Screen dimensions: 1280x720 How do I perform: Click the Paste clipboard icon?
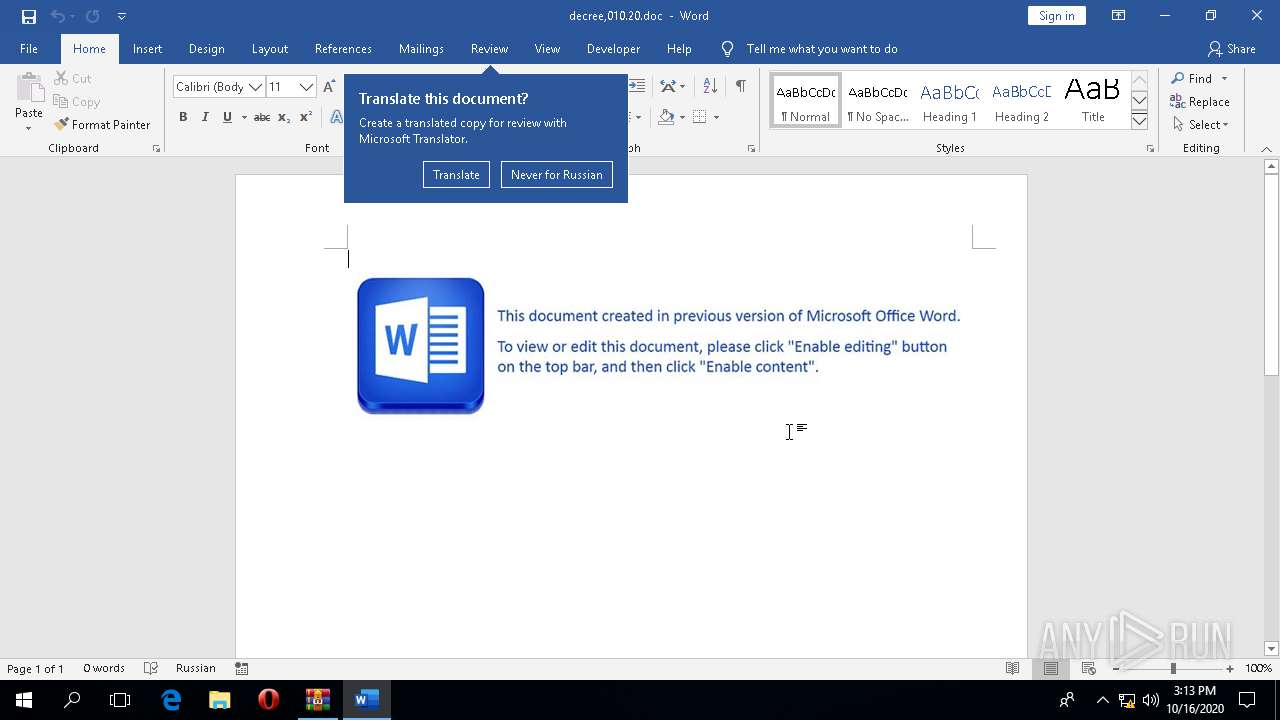point(29,88)
